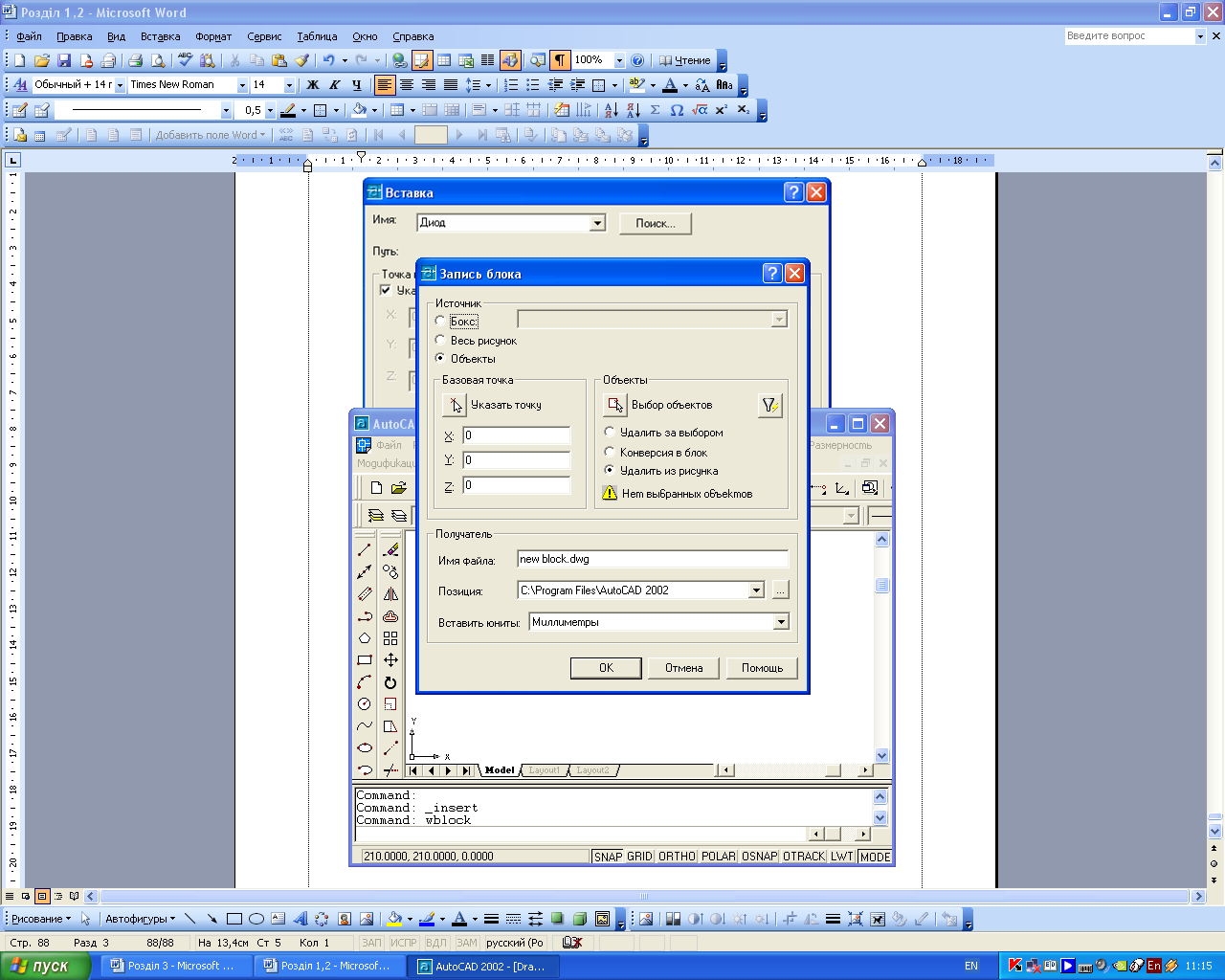Click the Помощь button

[x=762, y=668]
